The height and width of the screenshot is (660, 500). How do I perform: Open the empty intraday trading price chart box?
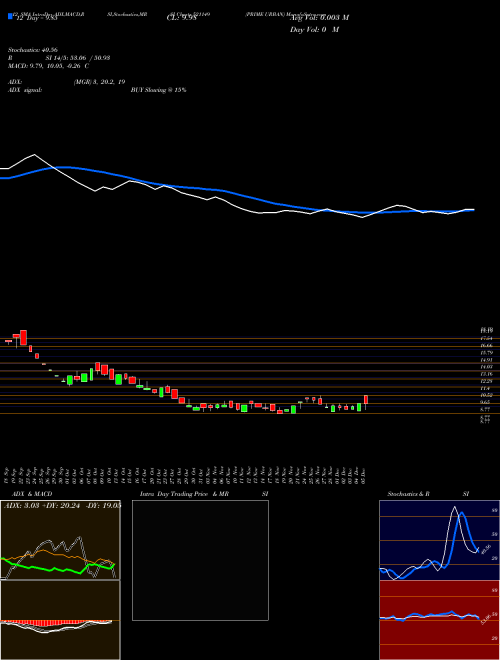(x=200, y=560)
